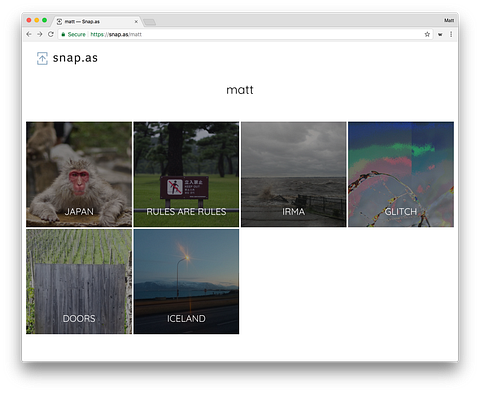Viewport: 480px width, 393px height.
Task: Open the GLITCH album thumbnail
Action: tap(401, 174)
